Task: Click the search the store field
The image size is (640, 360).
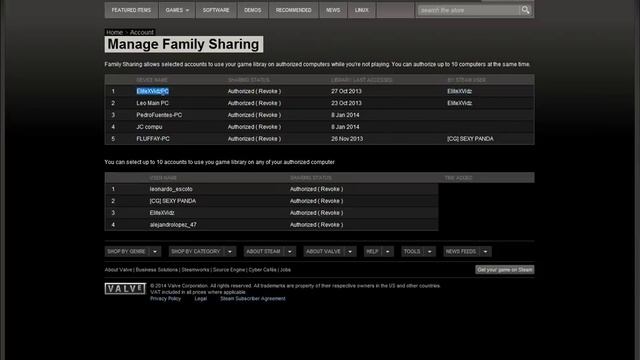Action: coord(468,10)
